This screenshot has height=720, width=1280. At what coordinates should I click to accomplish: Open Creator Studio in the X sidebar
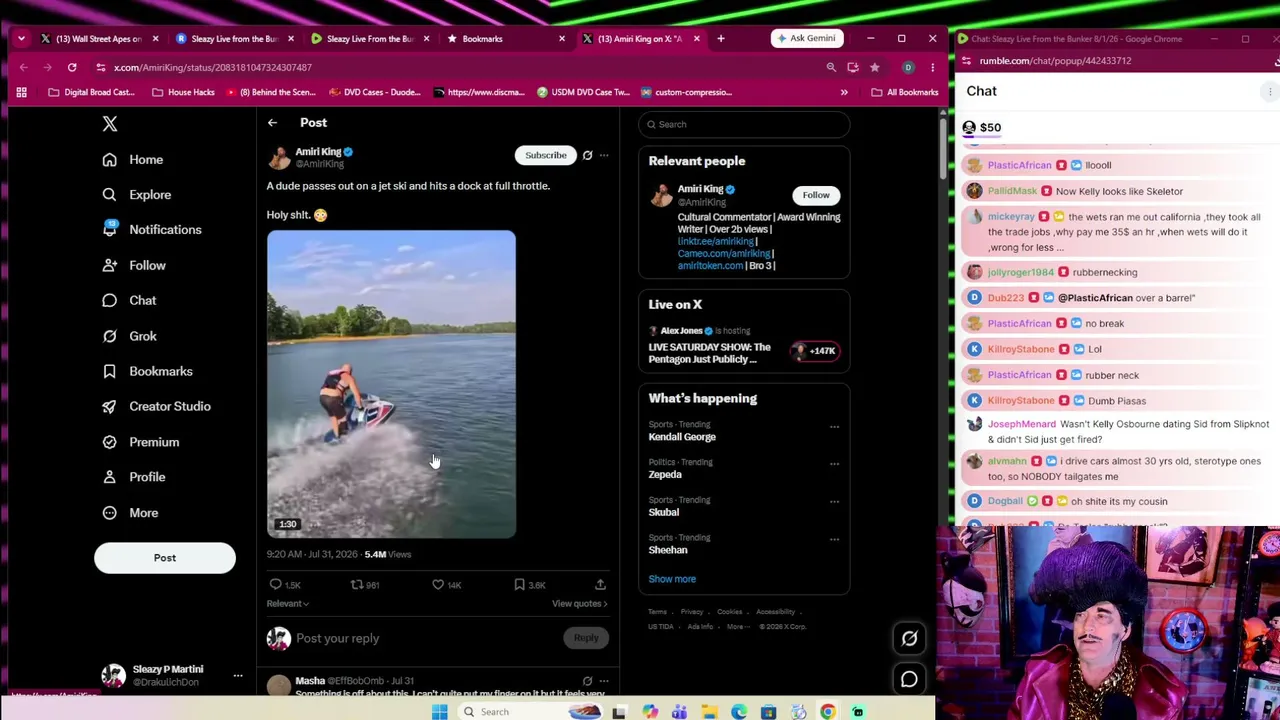[156, 406]
